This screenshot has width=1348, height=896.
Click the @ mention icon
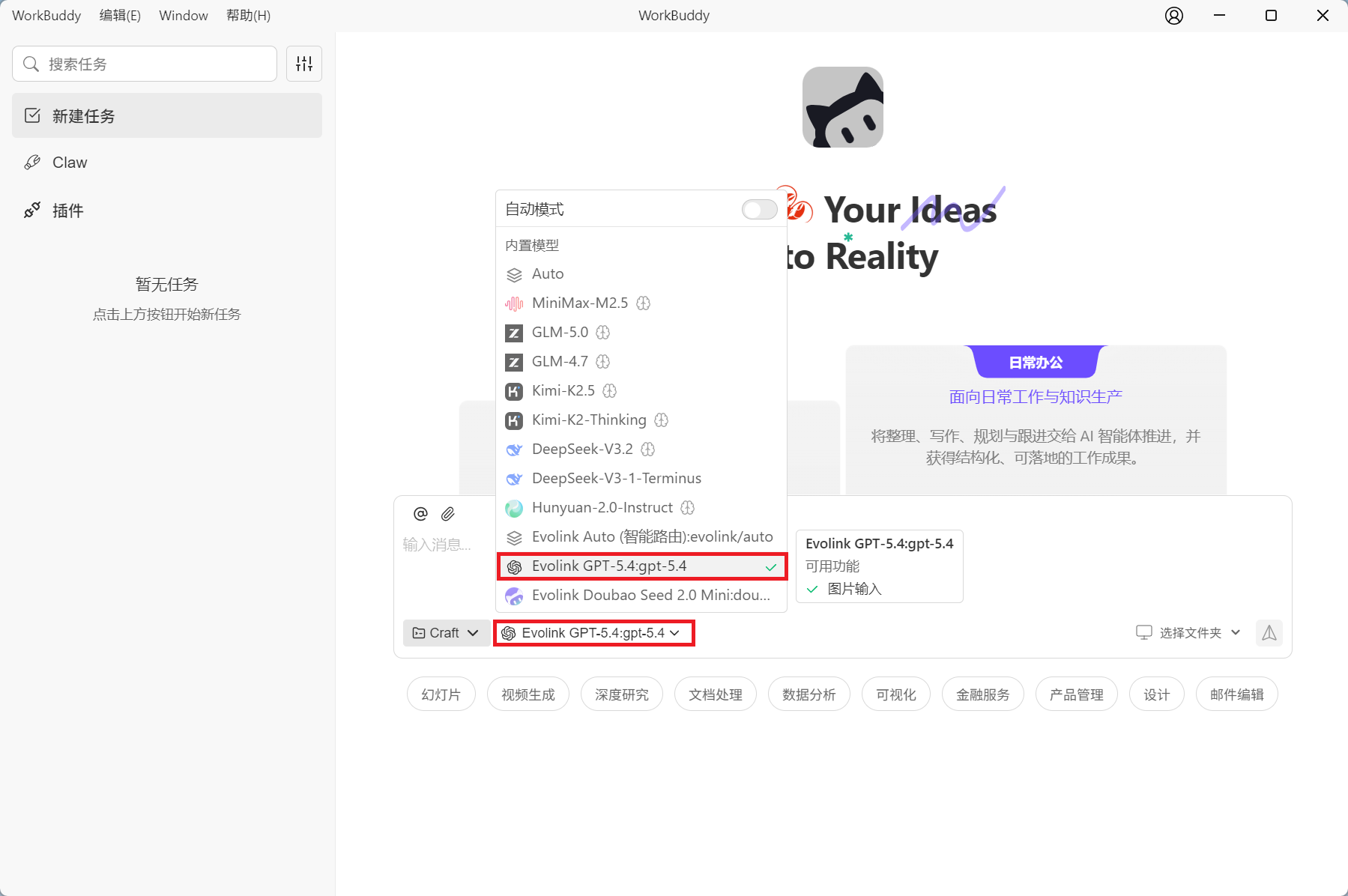(420, 513)
